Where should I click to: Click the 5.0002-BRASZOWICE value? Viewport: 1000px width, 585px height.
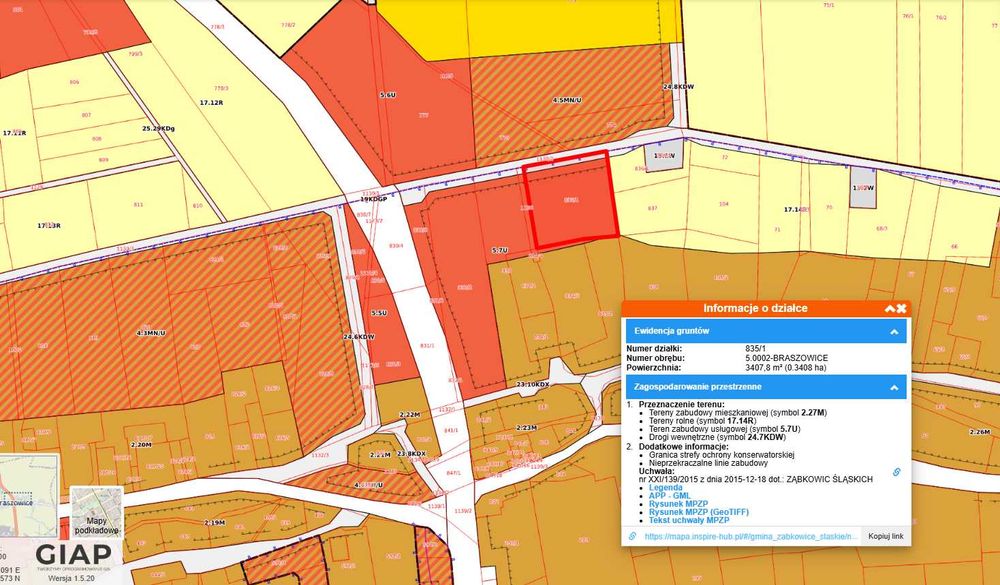[x=786, y=359]
